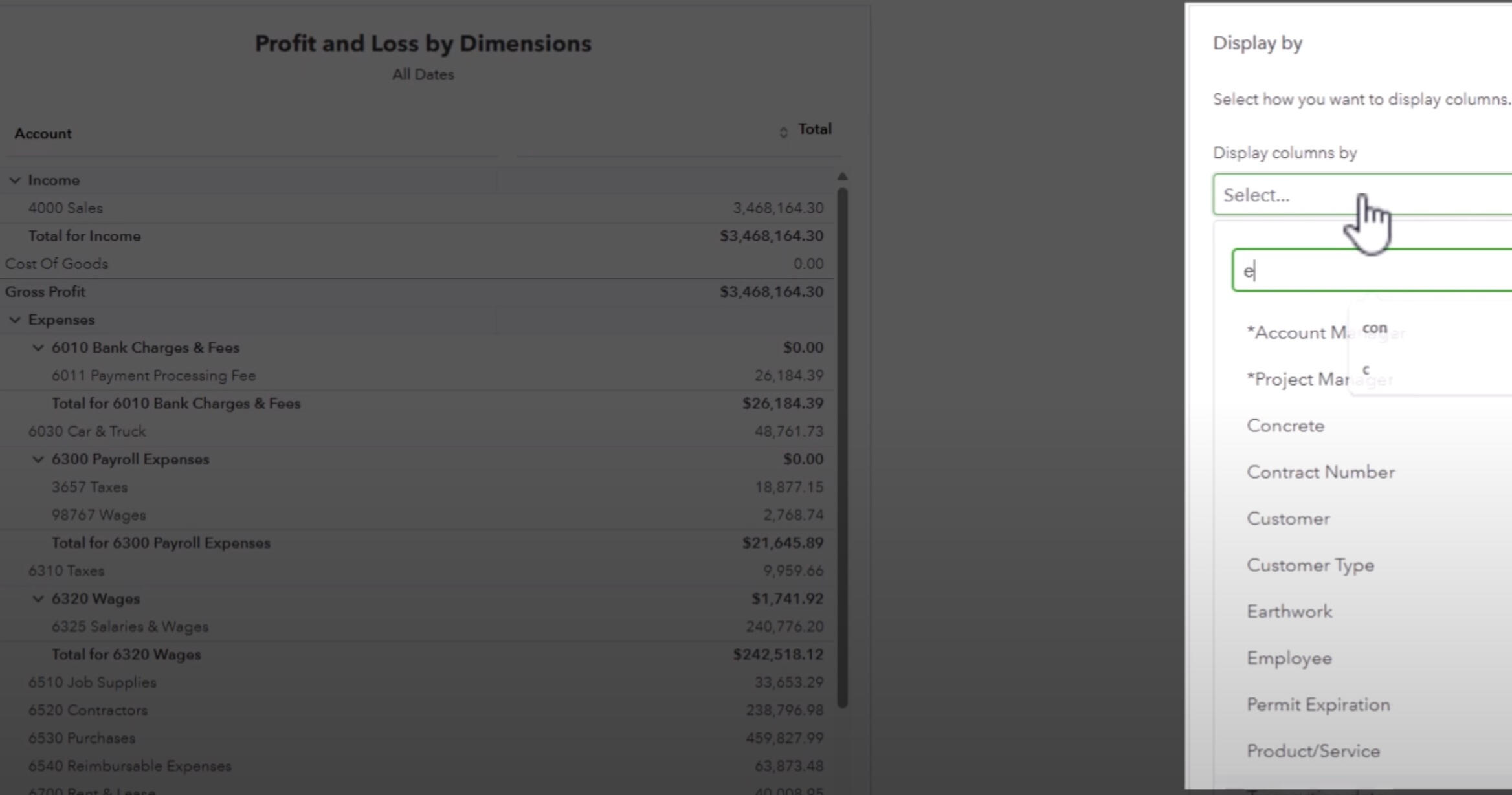The height and width of the screenshot is (795, 1512).
Task: Pick Customer from the dropdown list
Action: pos(1288,519)
